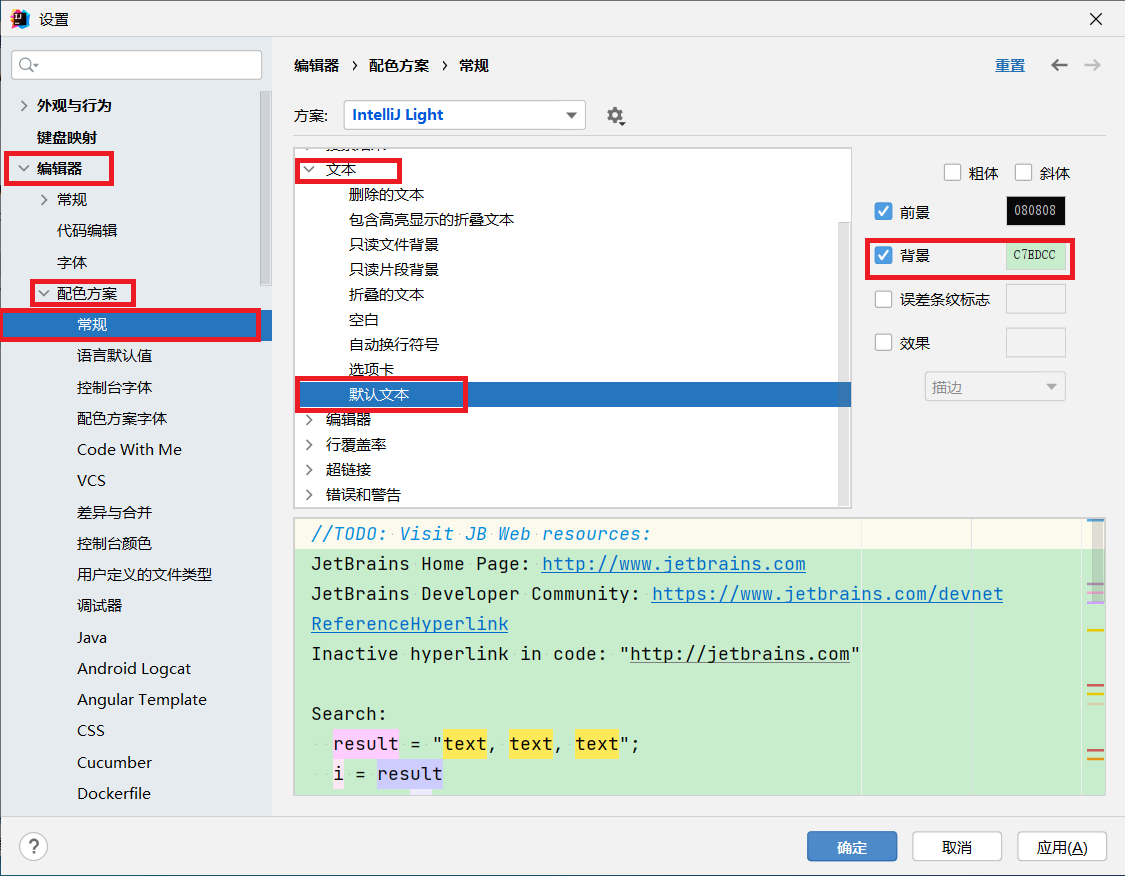Go forward with the right arrow icon
Screen dimensions: 1125x876
(1092, 65)
